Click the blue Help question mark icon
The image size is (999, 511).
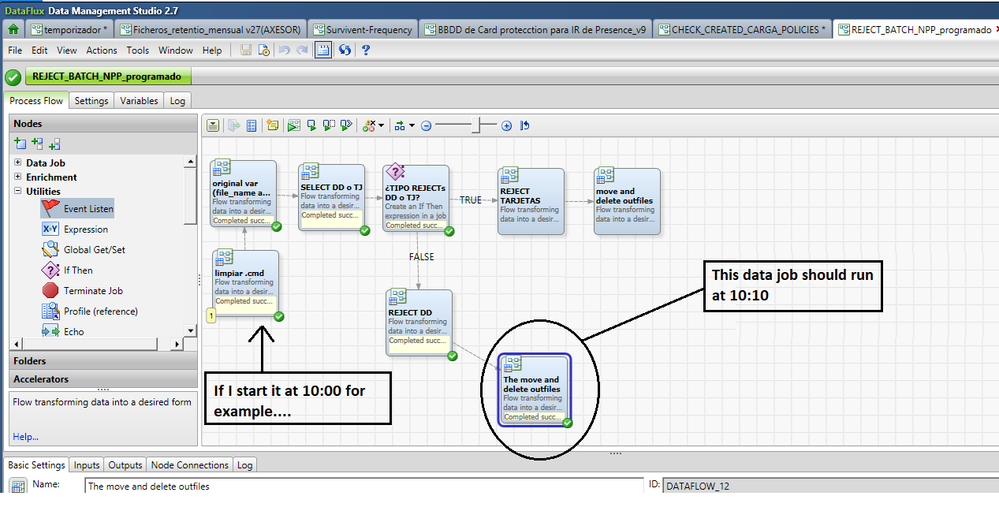point(366,50)
